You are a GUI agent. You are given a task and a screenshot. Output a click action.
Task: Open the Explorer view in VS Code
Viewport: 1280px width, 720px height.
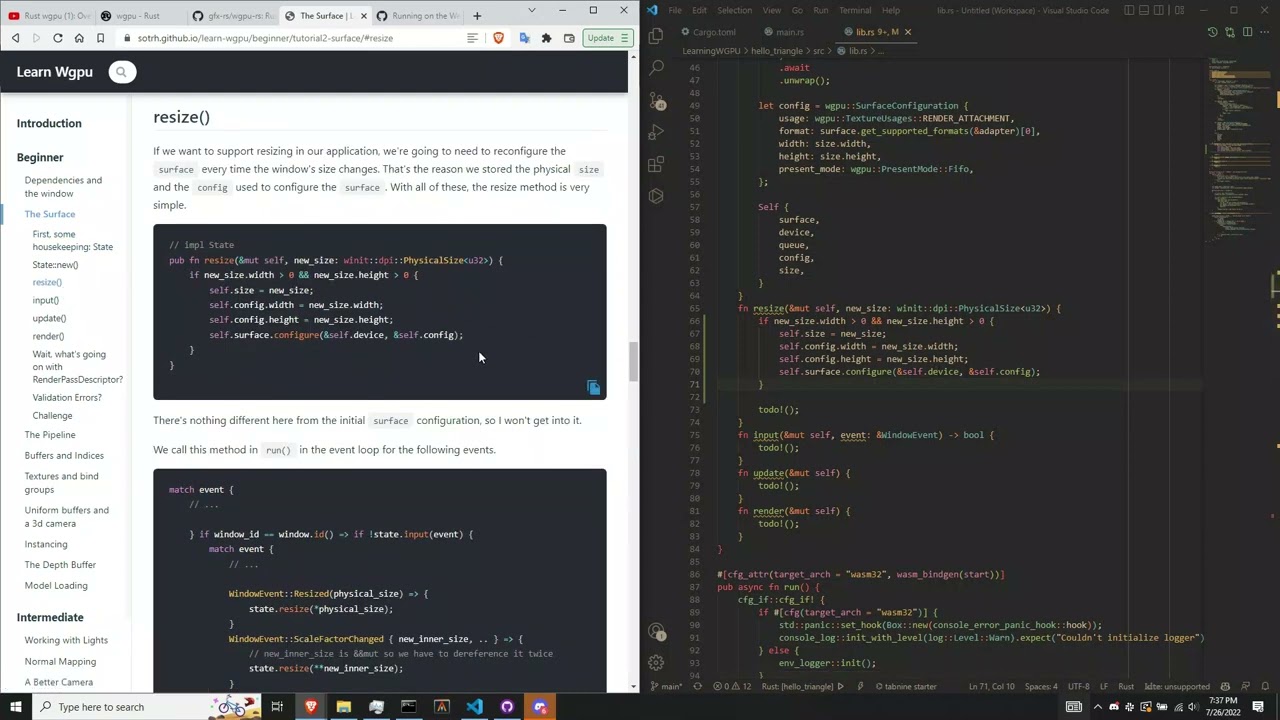point(656,36)
